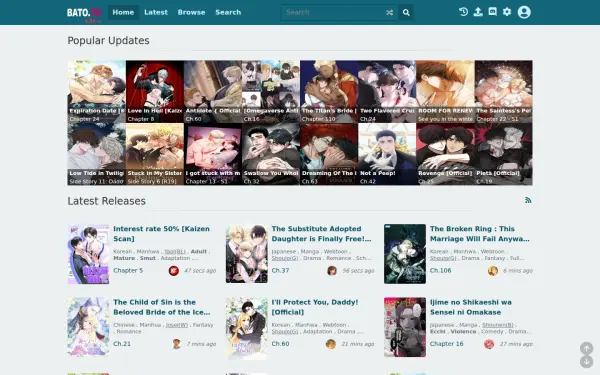
Task: Open The Child of Sin title link
Action: (161, 307)
